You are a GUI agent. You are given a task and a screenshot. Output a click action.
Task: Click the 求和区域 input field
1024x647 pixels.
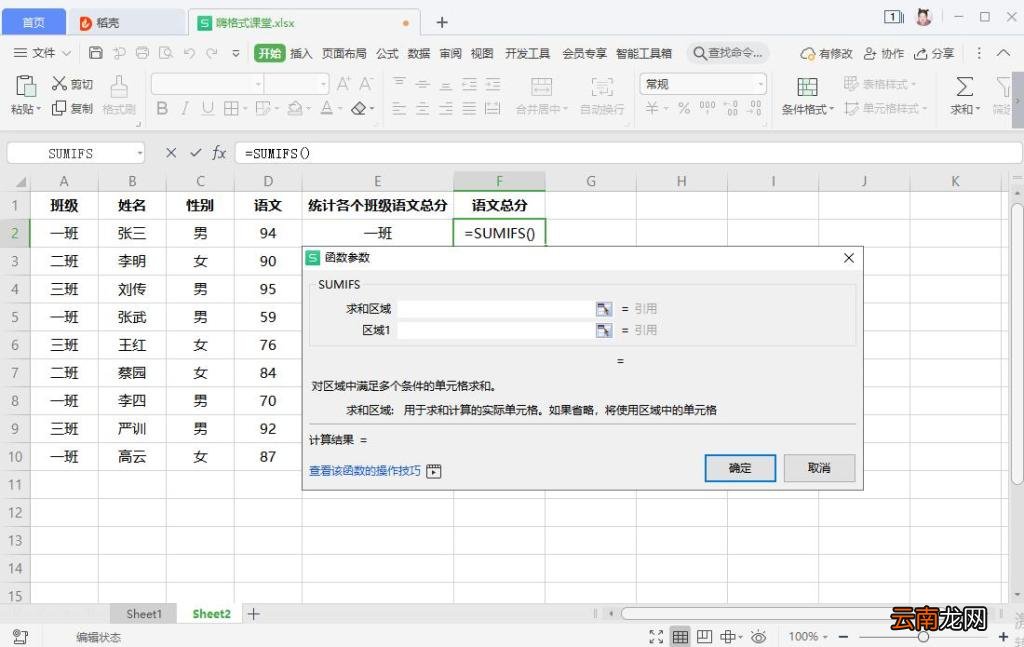tap(496, 309)
